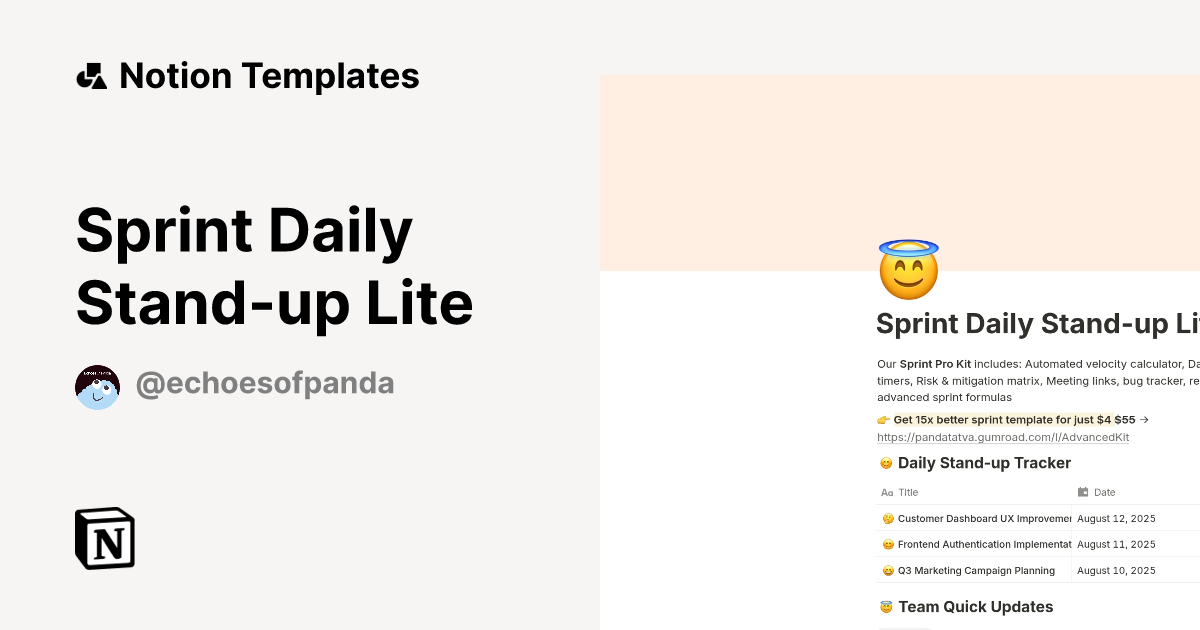Click the calendar icon in the Date column
The image size is (1200, 630).
click(x=1082, y=492)
